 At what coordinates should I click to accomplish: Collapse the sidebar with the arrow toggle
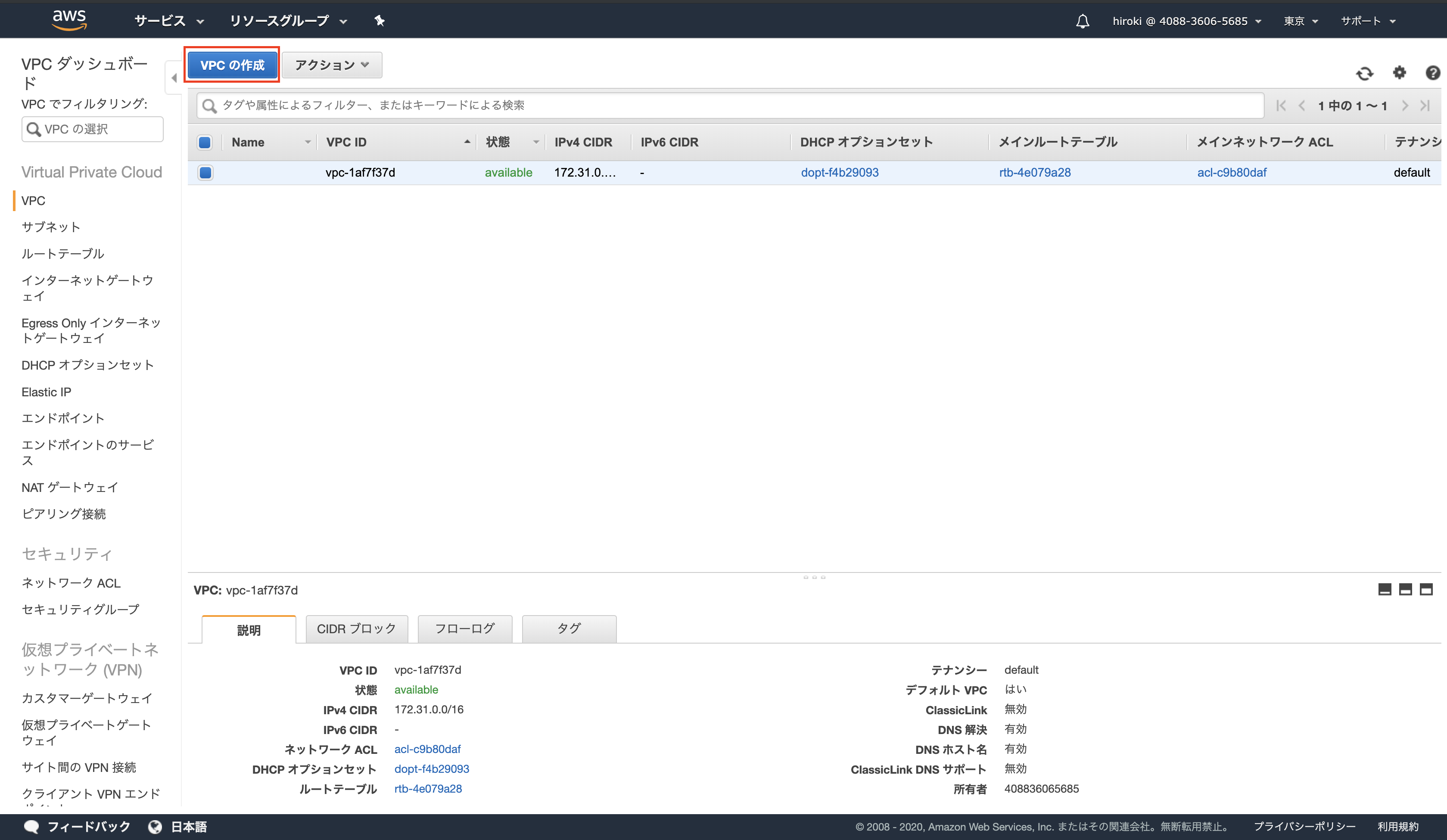(174, 78)
